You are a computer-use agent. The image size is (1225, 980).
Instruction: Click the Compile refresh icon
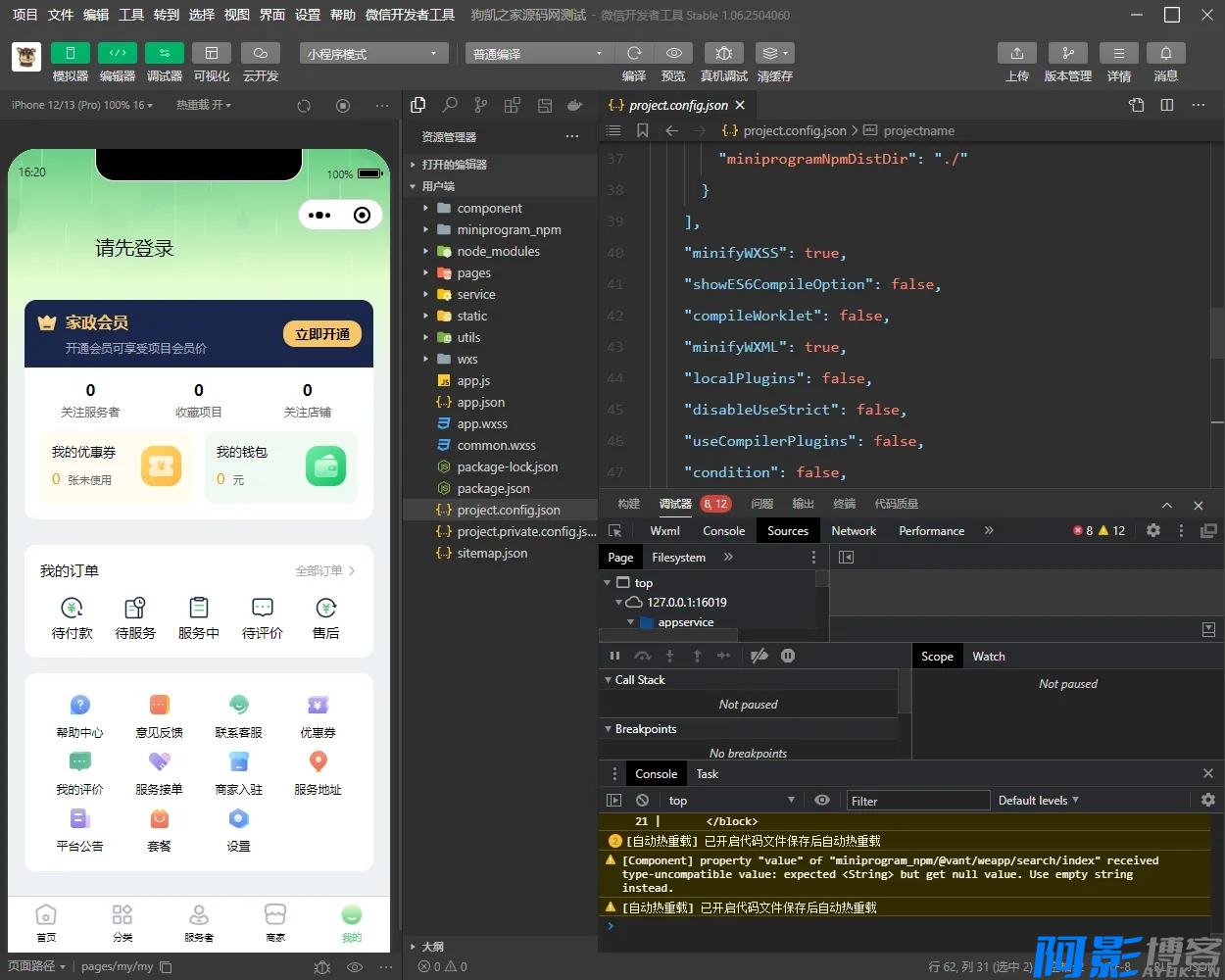[x=634, y=53]
